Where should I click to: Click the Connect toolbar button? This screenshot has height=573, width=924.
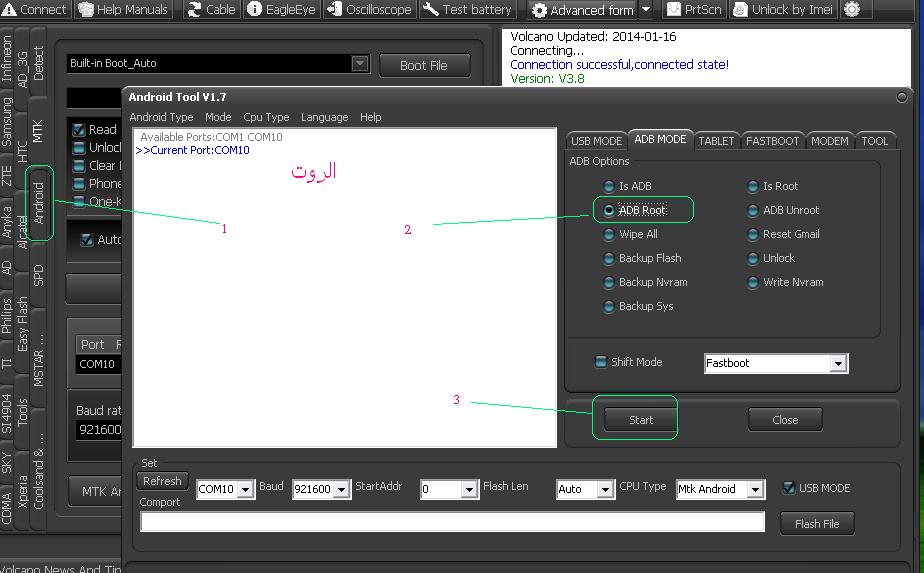tap(34, 9)
